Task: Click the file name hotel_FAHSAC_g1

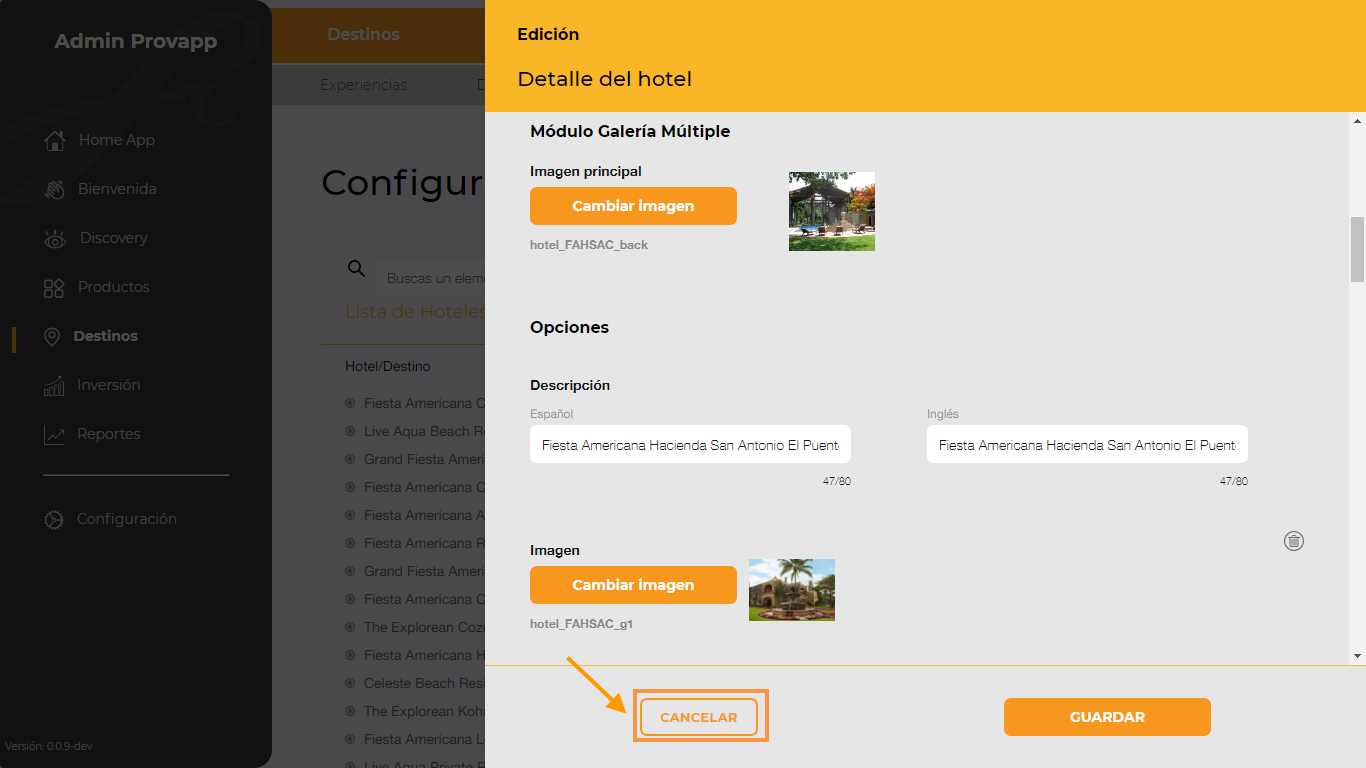Action: point(581,624)
